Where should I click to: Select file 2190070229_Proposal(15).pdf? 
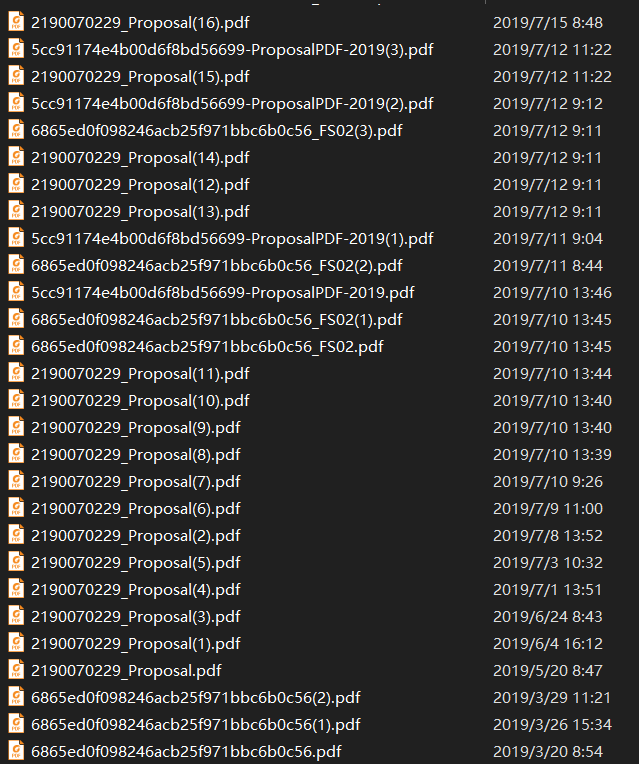tap(140, 76)
